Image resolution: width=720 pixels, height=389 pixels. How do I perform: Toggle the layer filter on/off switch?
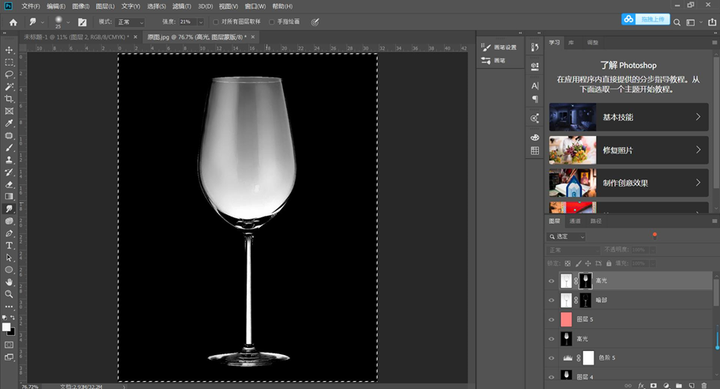(x=654, y=236)
